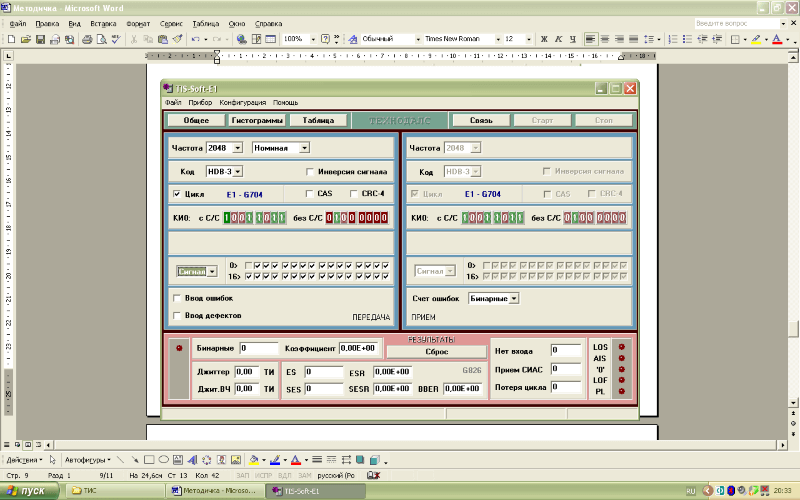The image size is (800, 500).
Task: Open the Сигнал dropdown in transmit panel
Action: (x=212, y=271)
